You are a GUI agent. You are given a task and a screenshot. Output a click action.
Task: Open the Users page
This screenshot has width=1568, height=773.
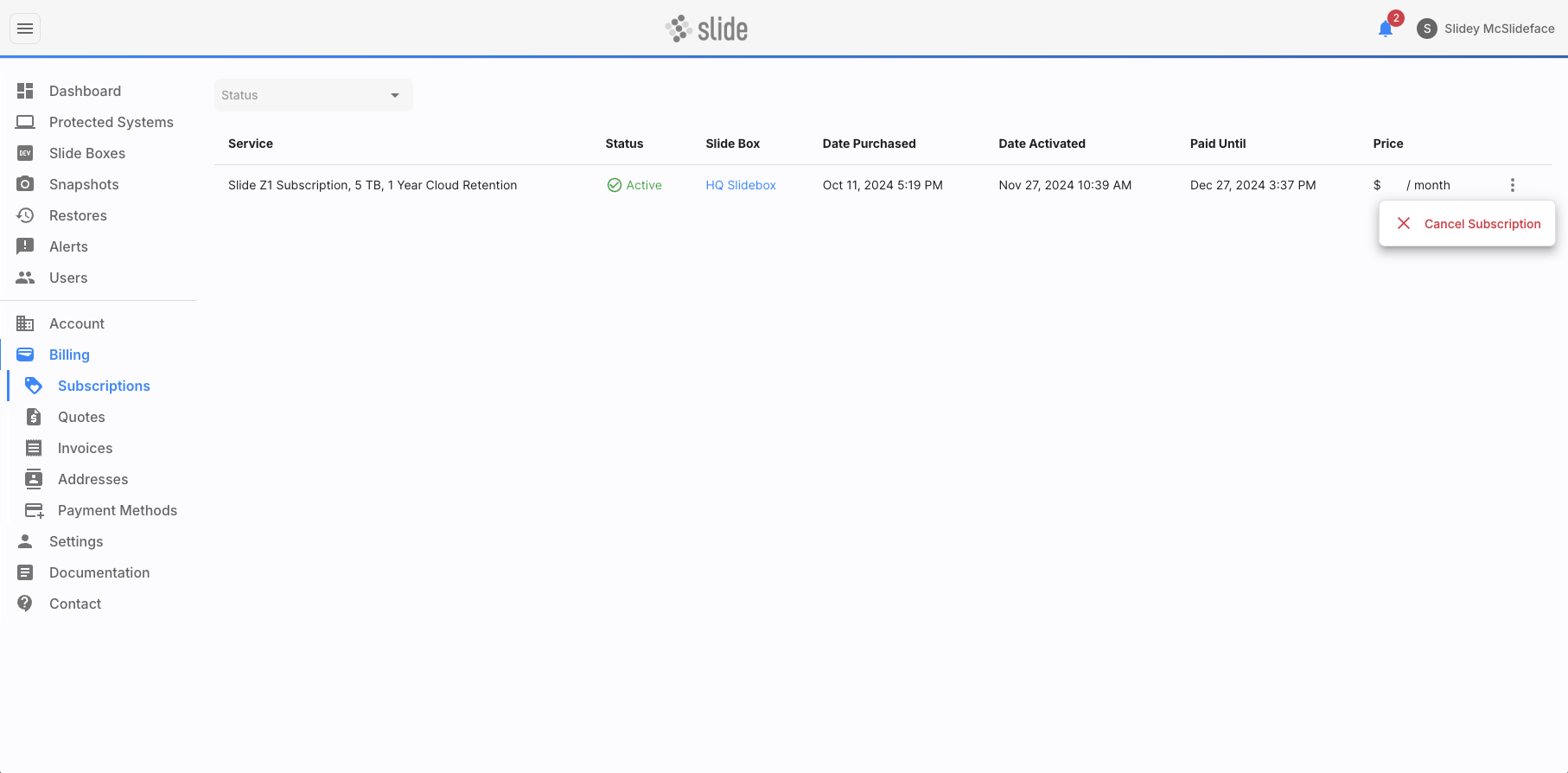pos(68,278)
